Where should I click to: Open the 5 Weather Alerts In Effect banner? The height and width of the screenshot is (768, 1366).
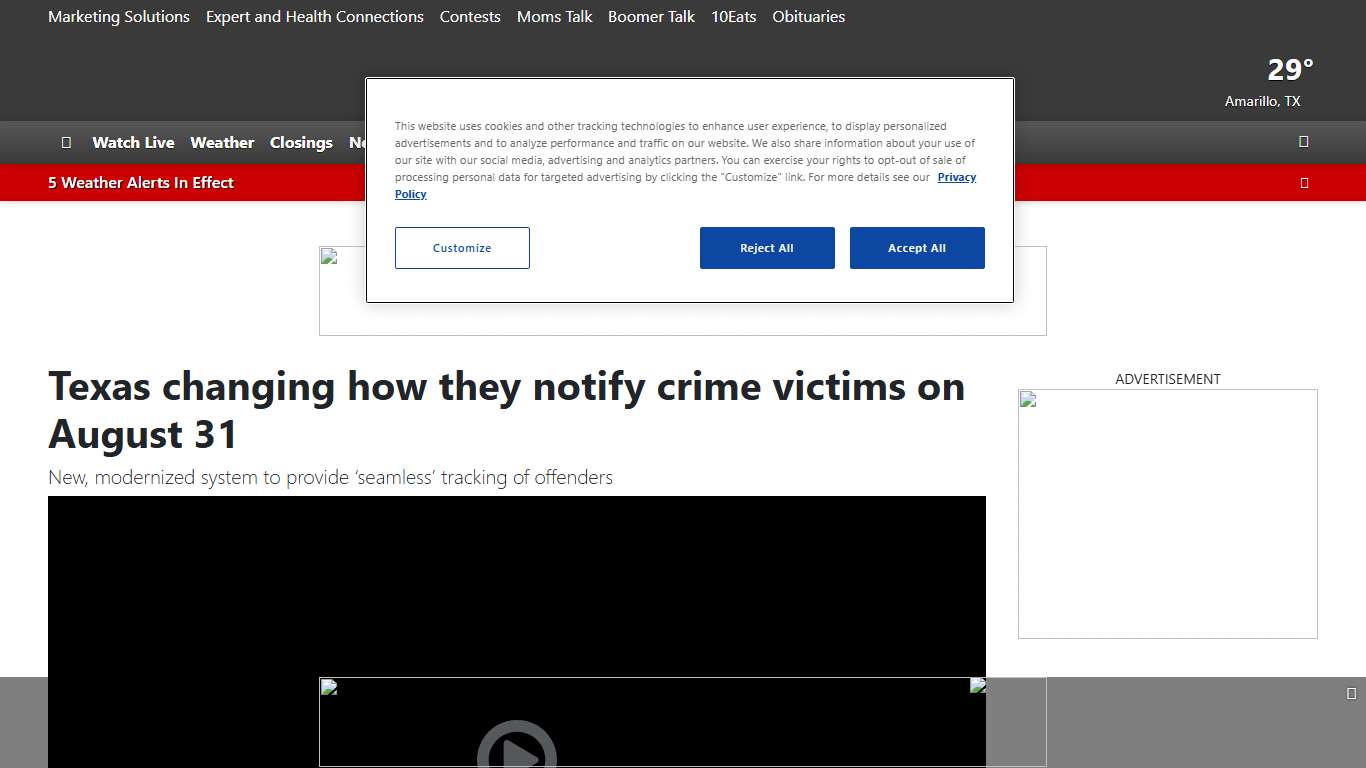pyautogui.click(x=141, y=183)
